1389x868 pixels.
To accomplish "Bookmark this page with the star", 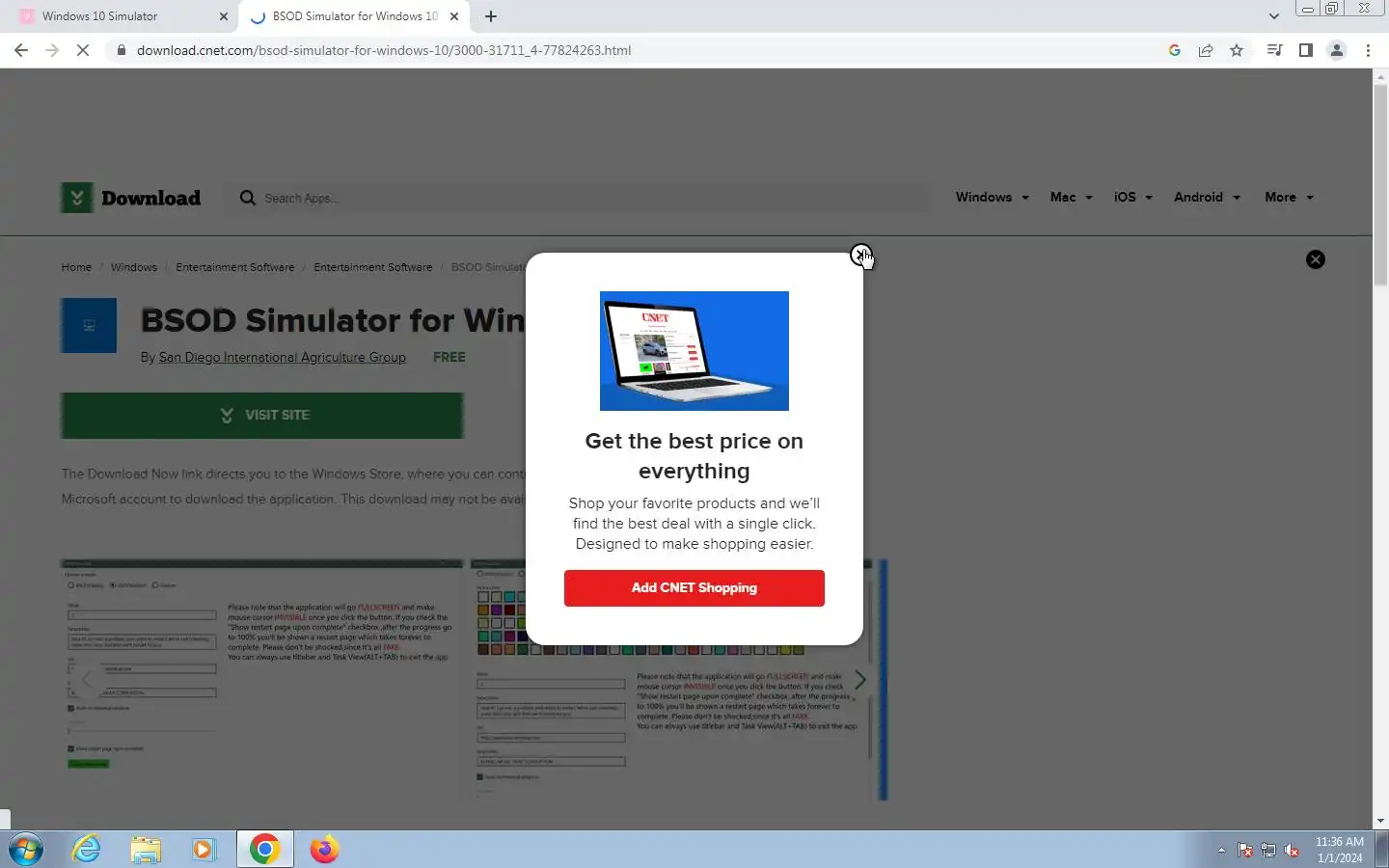I will point(1237,50).
